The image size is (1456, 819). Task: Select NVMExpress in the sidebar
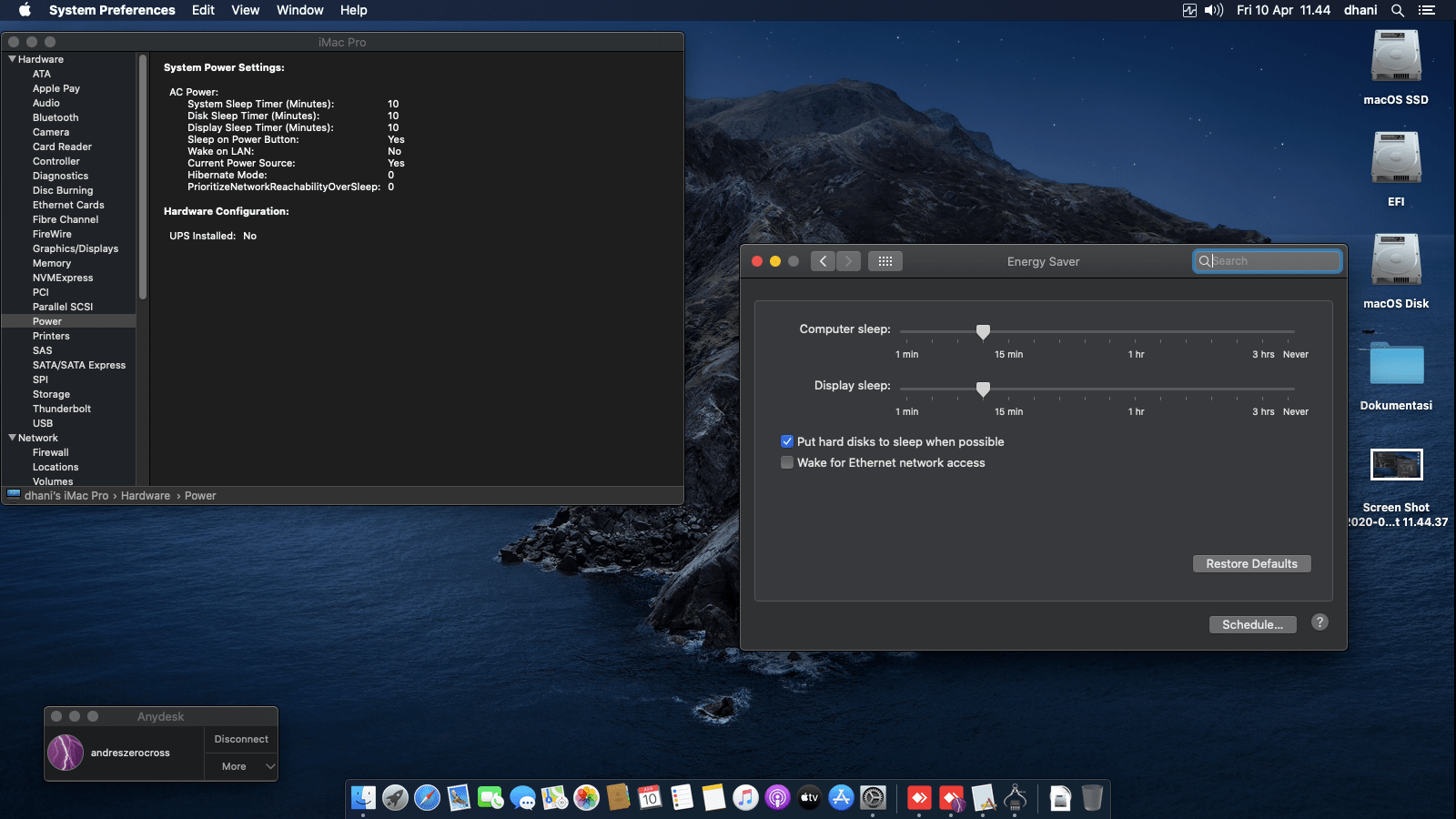point(63,278)
